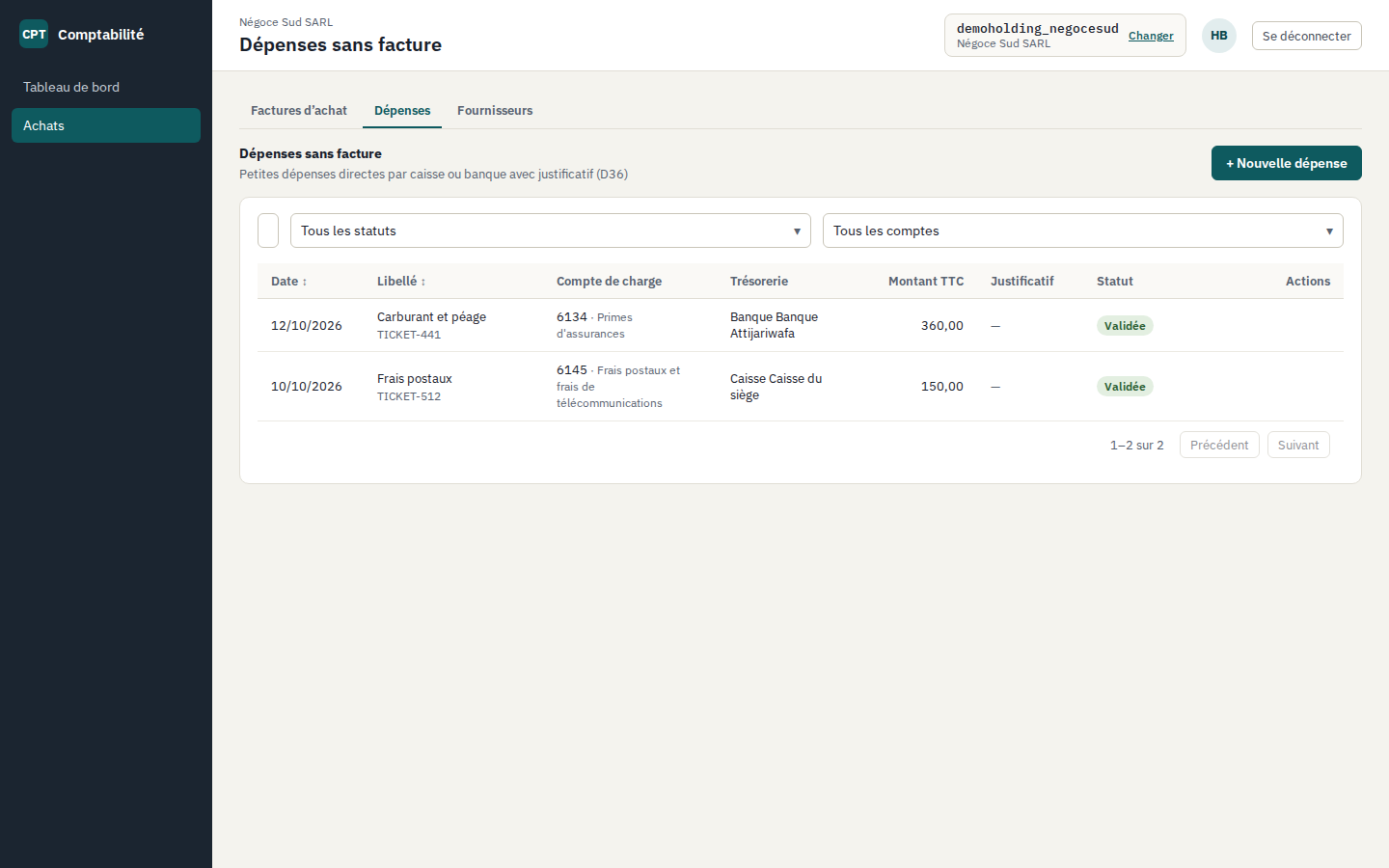Click the Trésorerie column header

pyautogui.click(x=759, y=282)
